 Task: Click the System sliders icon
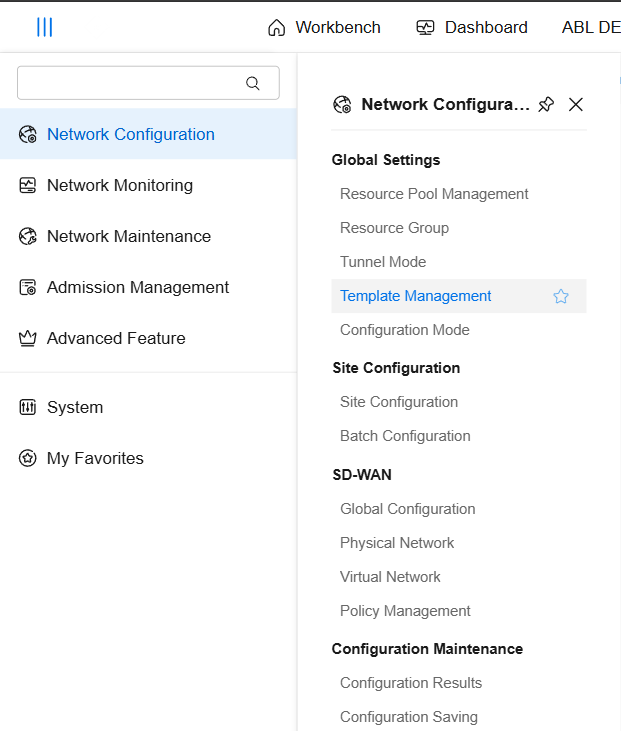(x=28, y=407)
